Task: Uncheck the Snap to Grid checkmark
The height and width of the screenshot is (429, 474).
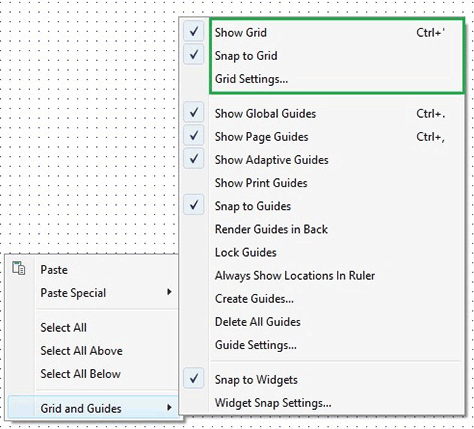Action: pyautogui.click(x=194, y=55)
